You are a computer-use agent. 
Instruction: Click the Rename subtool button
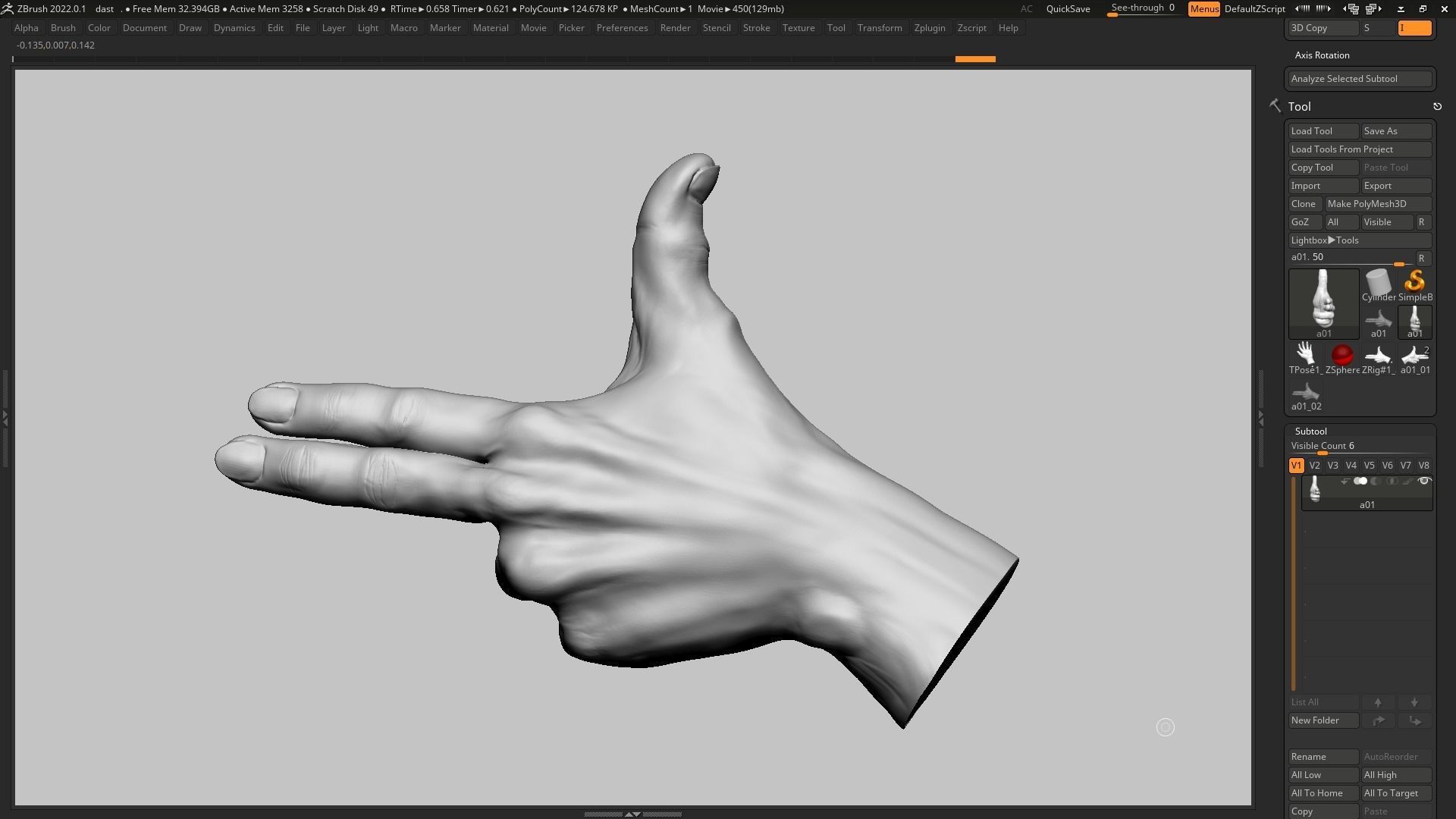[x=1323, y=757]
